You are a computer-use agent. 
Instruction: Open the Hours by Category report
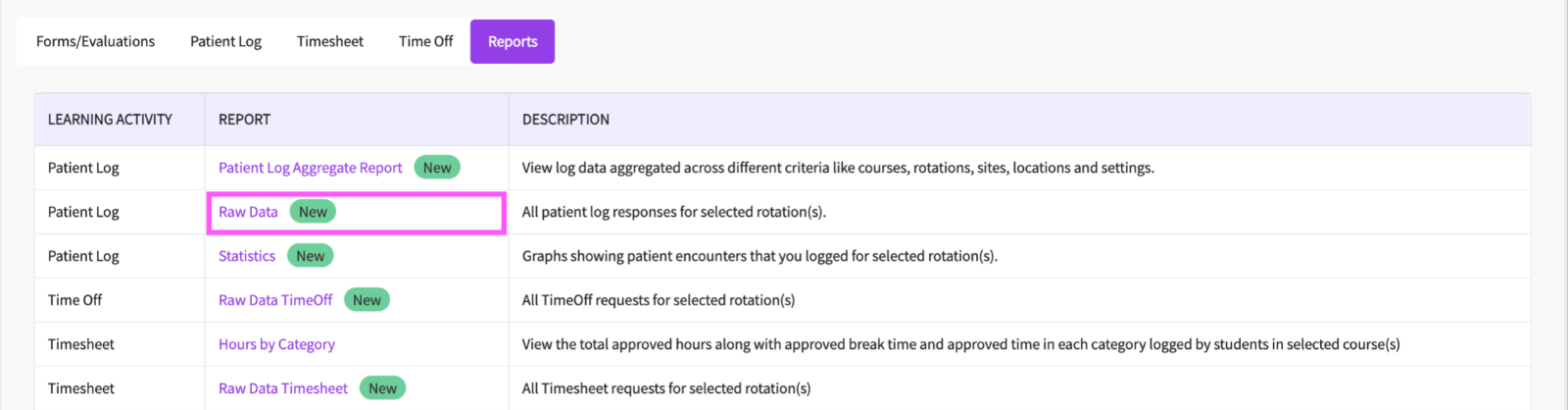[276, 344]
